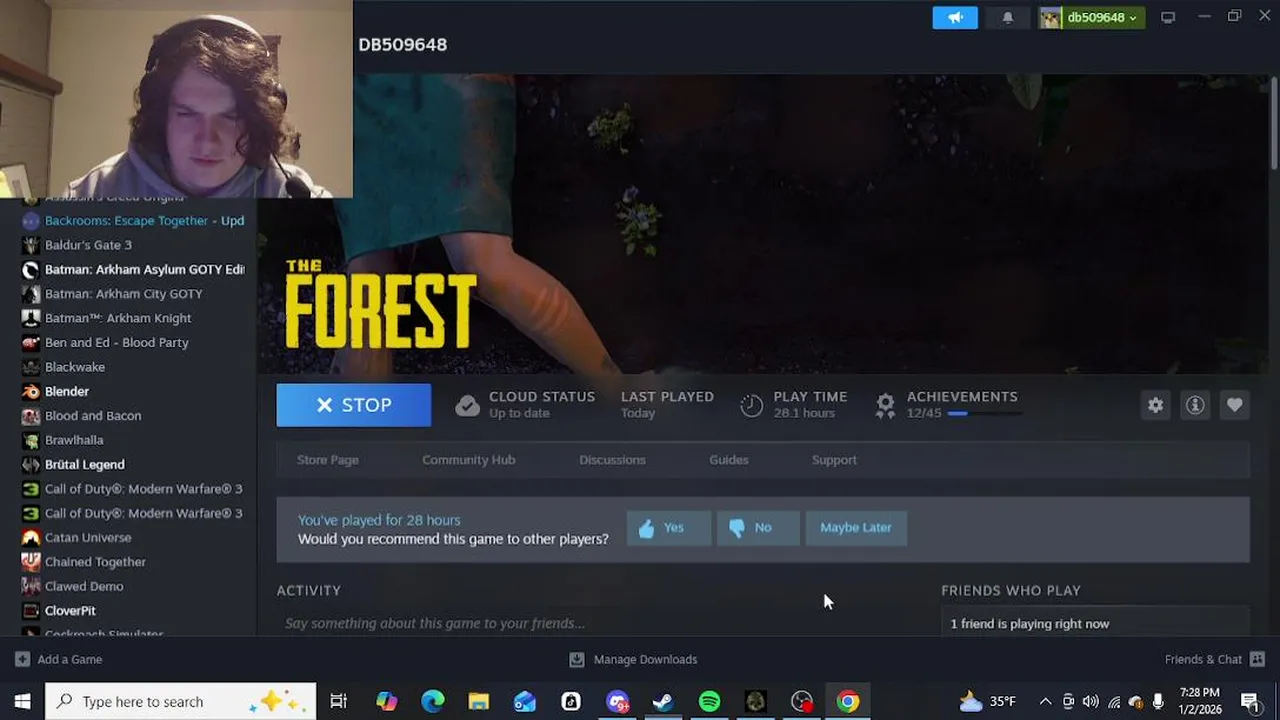Open The Forest game settings gear
The width and height of the screenshot is (1280, 720).
pyautogui.click(x=1155, y=405)
